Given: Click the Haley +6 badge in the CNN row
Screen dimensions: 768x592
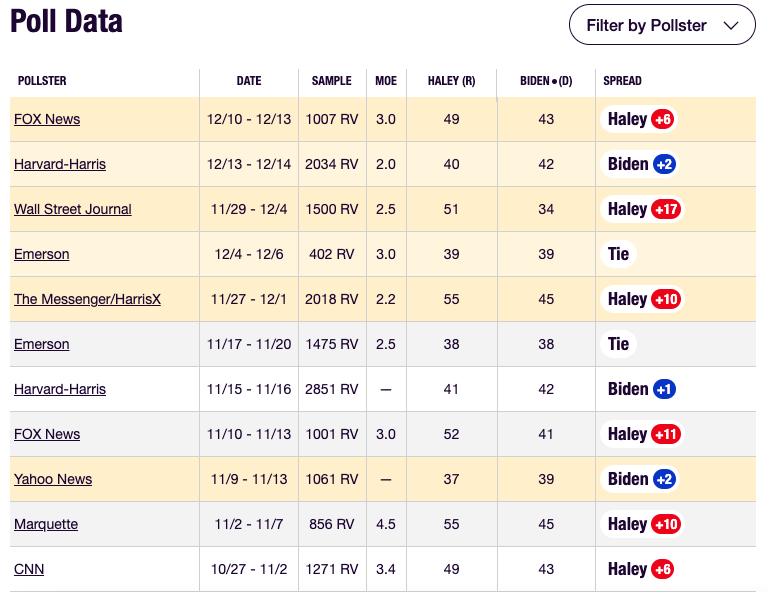Looking at the screenshot, I should point(639,569).
